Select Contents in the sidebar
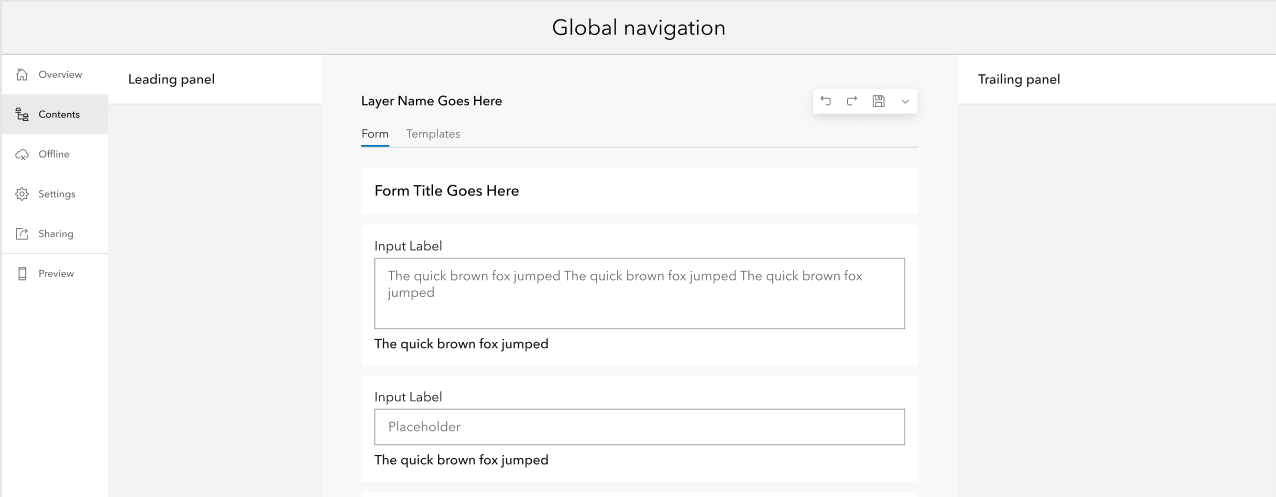The width and height of the screenshot is (1276, 497). 55,115
